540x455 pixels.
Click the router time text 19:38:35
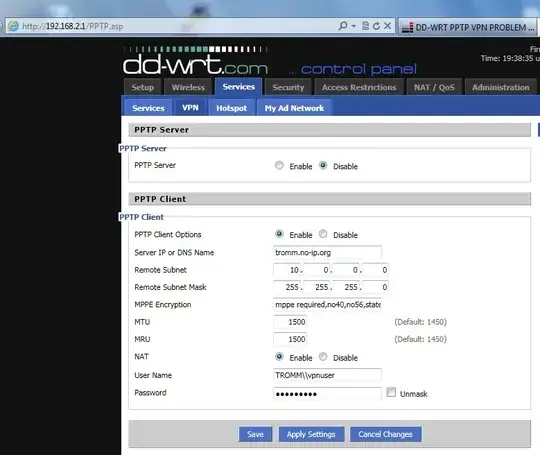click(518, 58)
